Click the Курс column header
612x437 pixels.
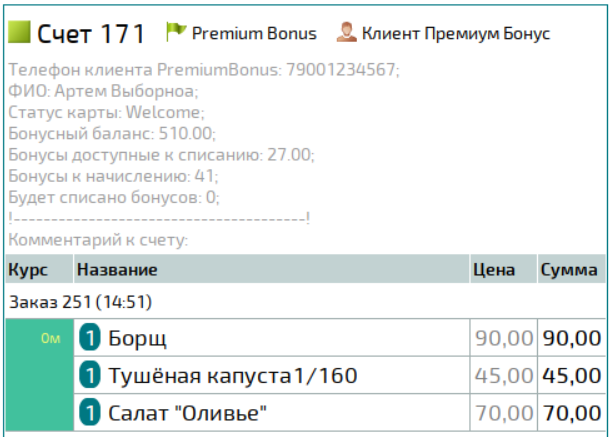28,270
